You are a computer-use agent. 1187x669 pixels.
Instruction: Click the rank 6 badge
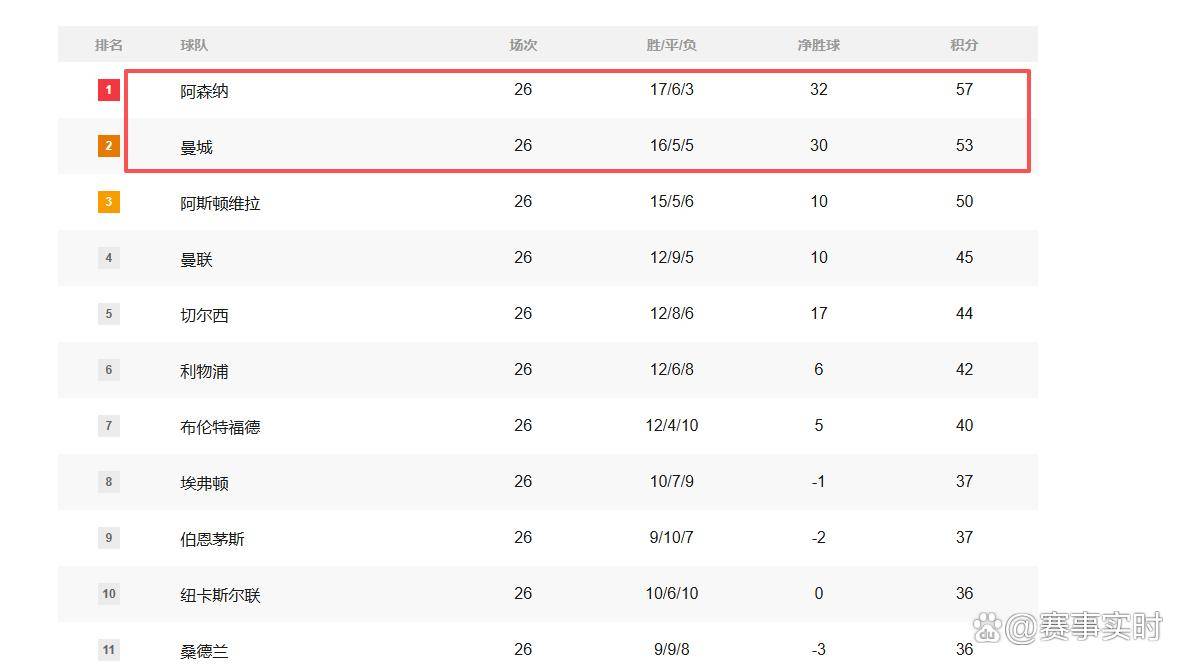pos(109,370)
